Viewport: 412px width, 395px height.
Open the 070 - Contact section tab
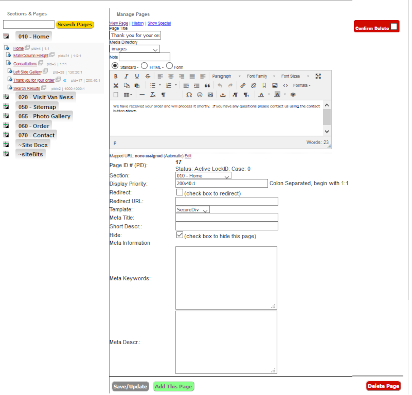coord(36,135)
